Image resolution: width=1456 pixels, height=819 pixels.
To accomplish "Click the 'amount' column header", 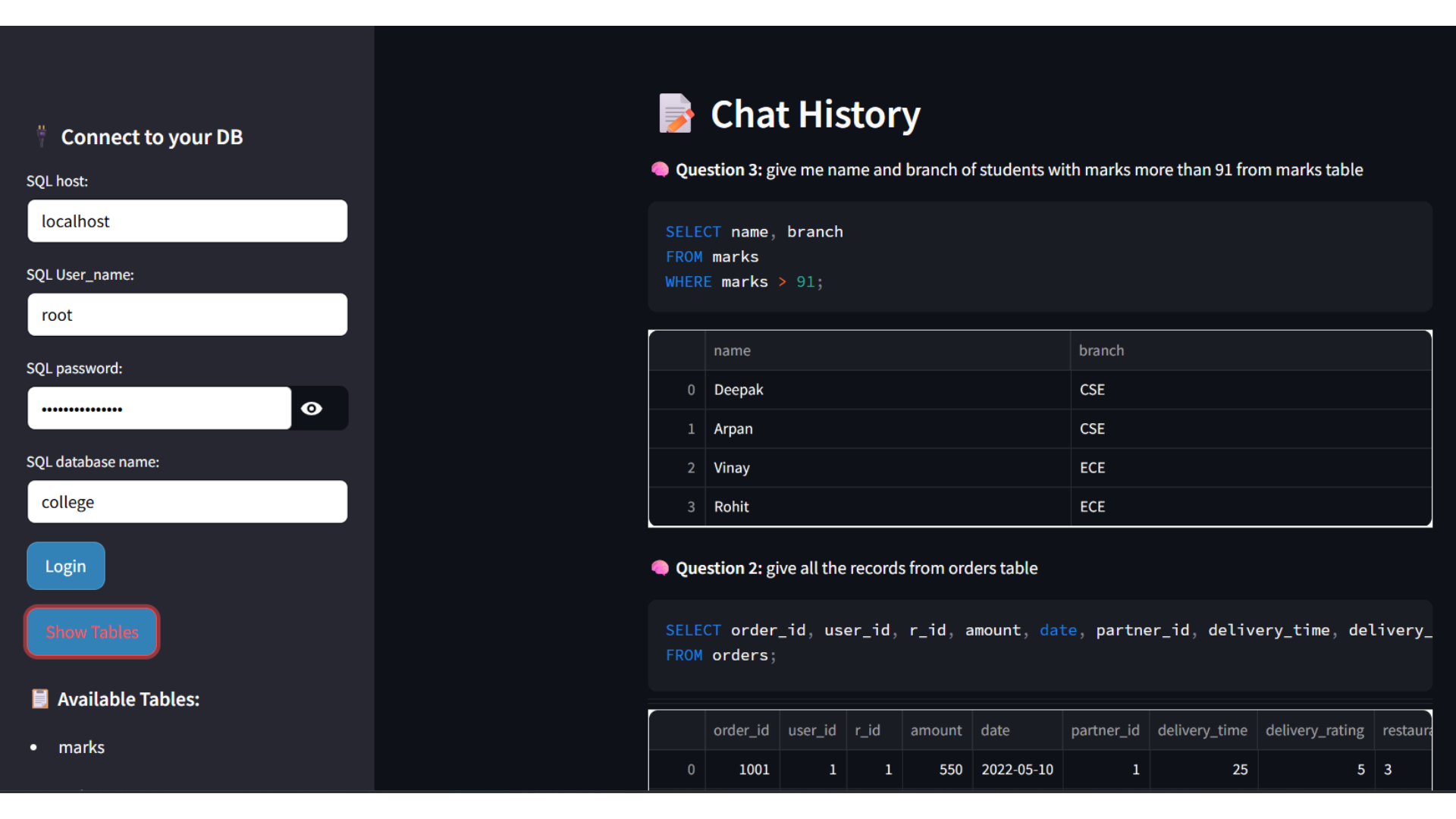I will (937, 730).
